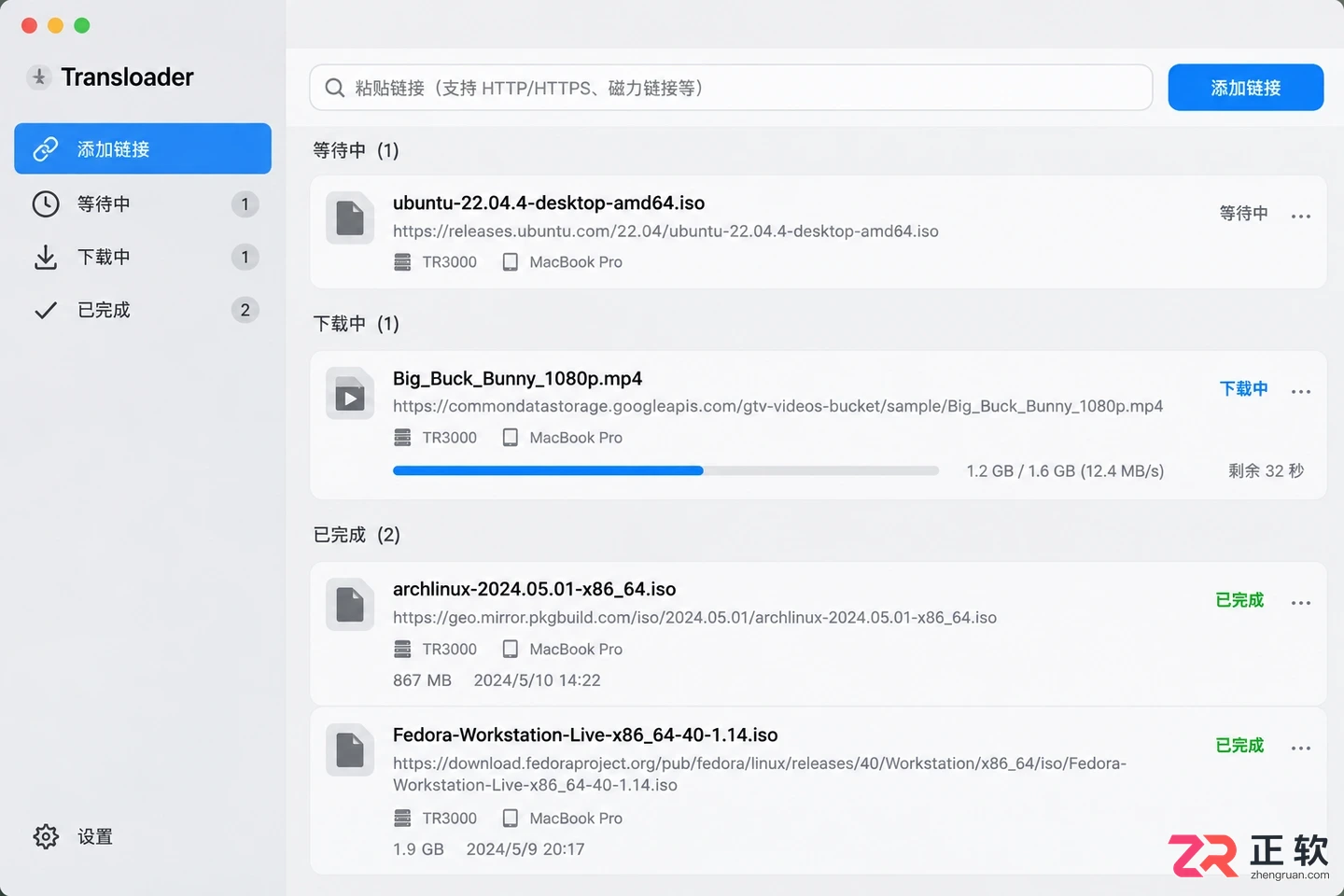Click the Big_Buck_Bunny_1080p.mp4 title
1344x896 pixels.
pyautogui.click(x=517, y=378)
